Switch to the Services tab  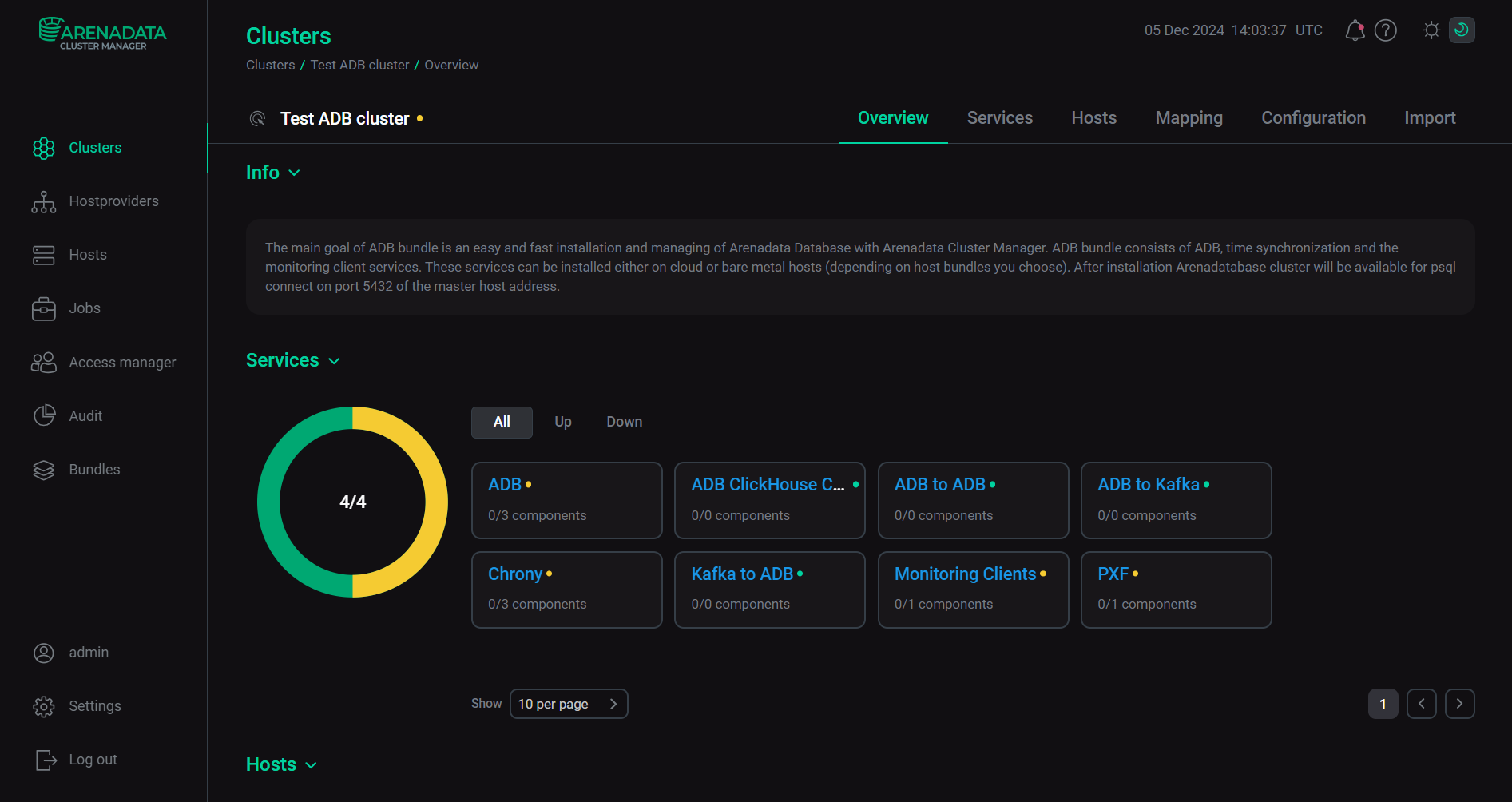[1000, 118]
